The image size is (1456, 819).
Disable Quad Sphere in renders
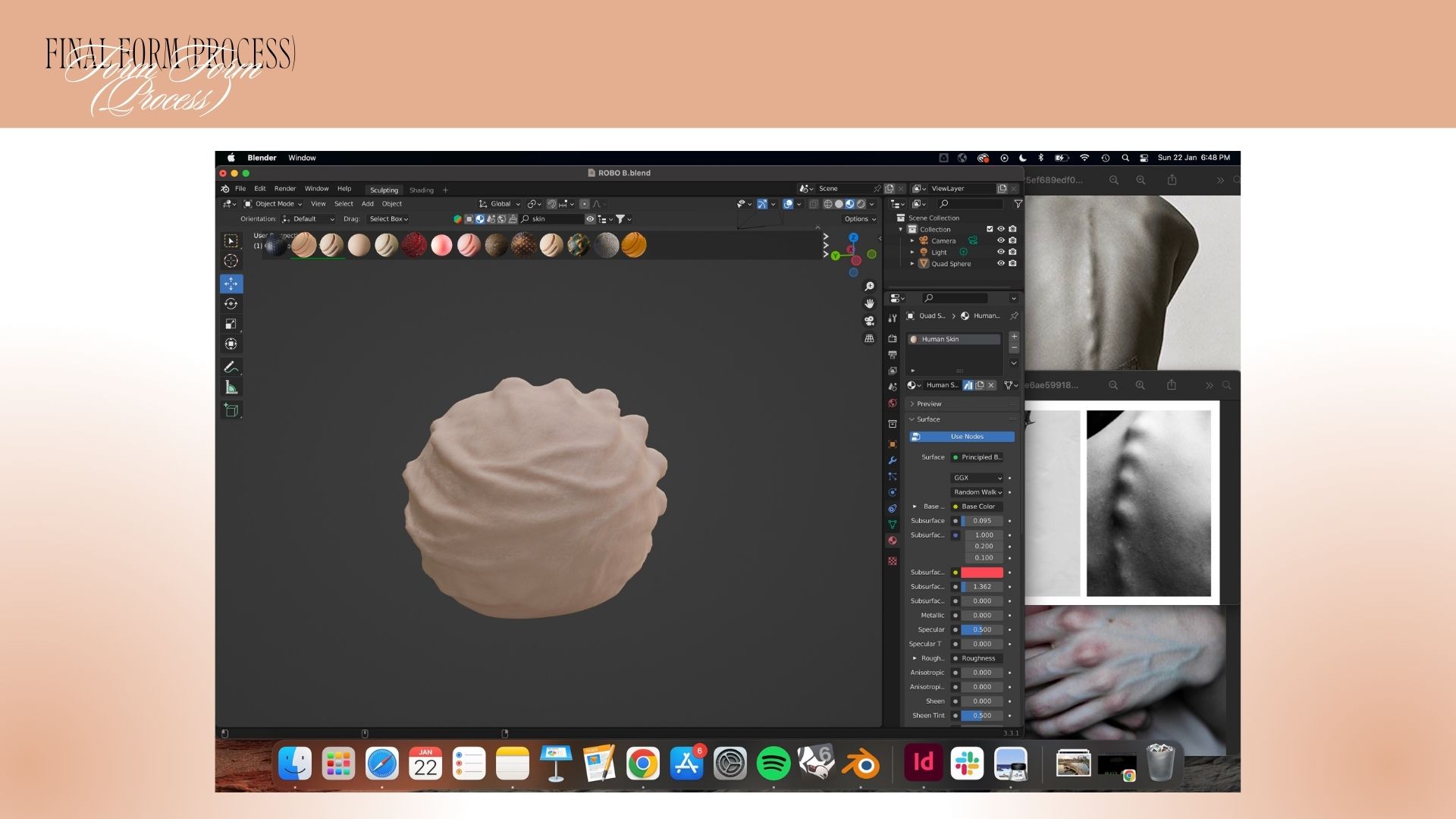(x=1012, y=263)
